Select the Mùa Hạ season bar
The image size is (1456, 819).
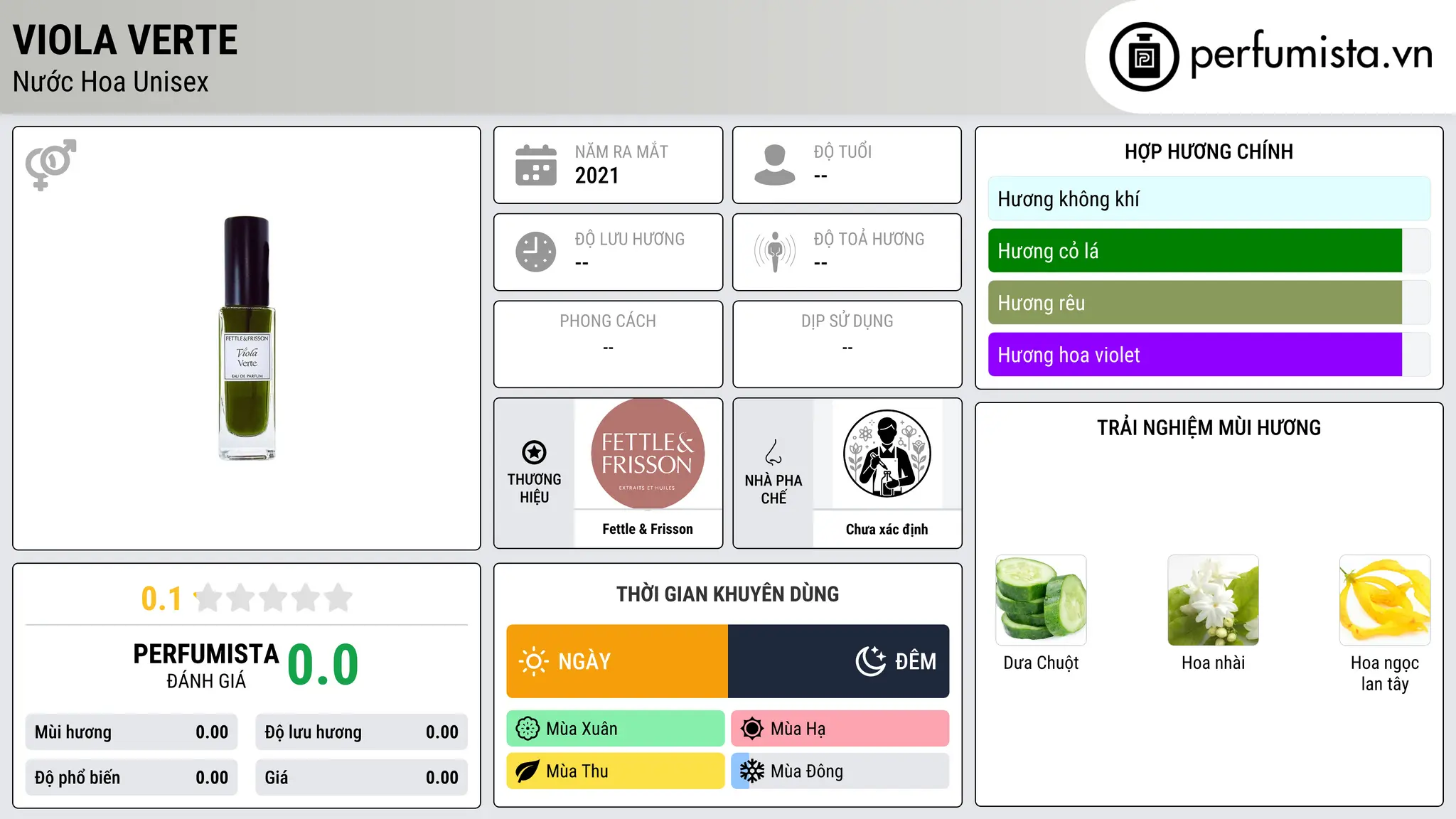point(840,729)
